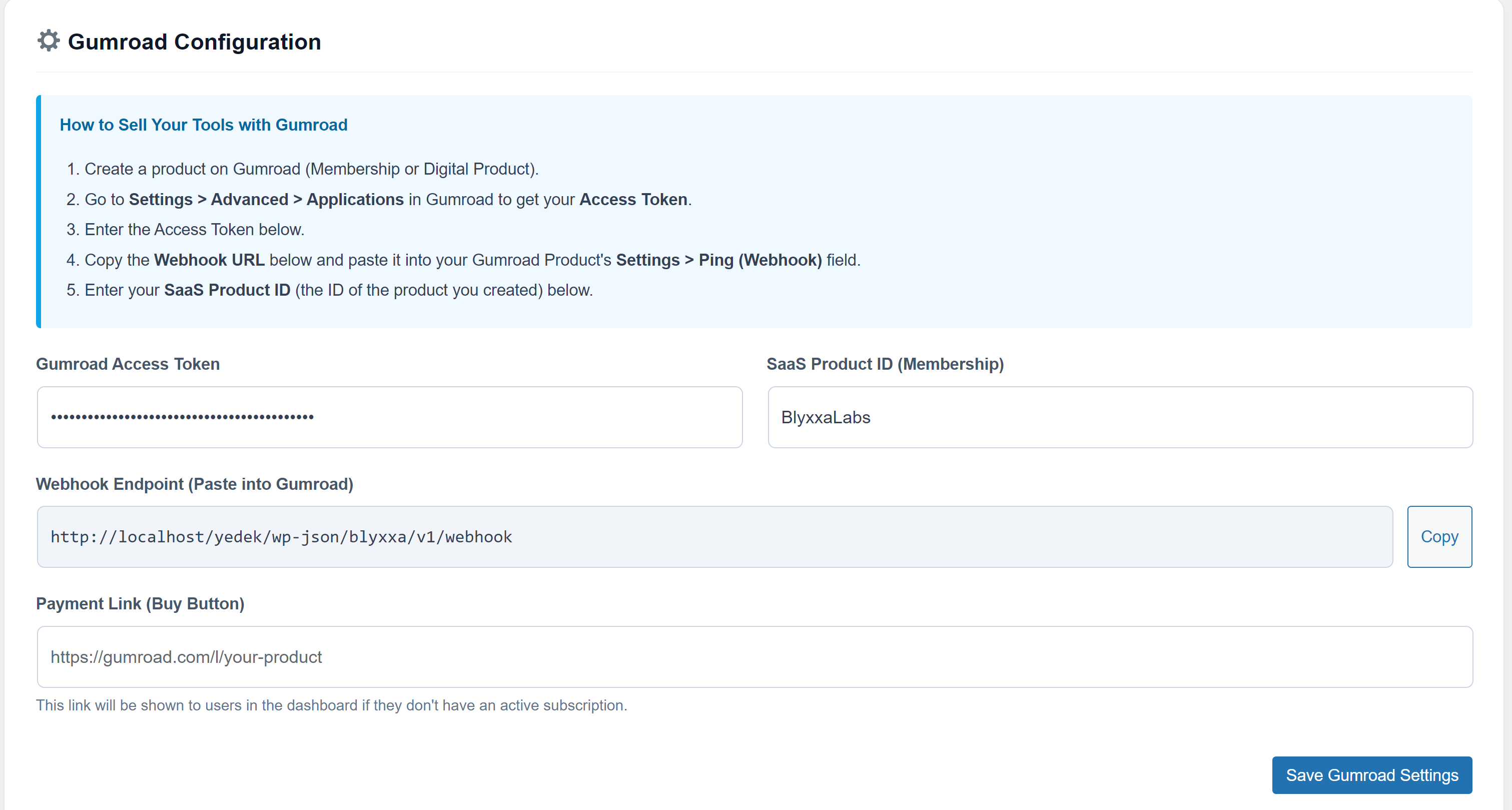Screen dimensions: 1512x810
Task: Click the Payment Link (Buy Button) label
Action: click(x=140, y=603)
